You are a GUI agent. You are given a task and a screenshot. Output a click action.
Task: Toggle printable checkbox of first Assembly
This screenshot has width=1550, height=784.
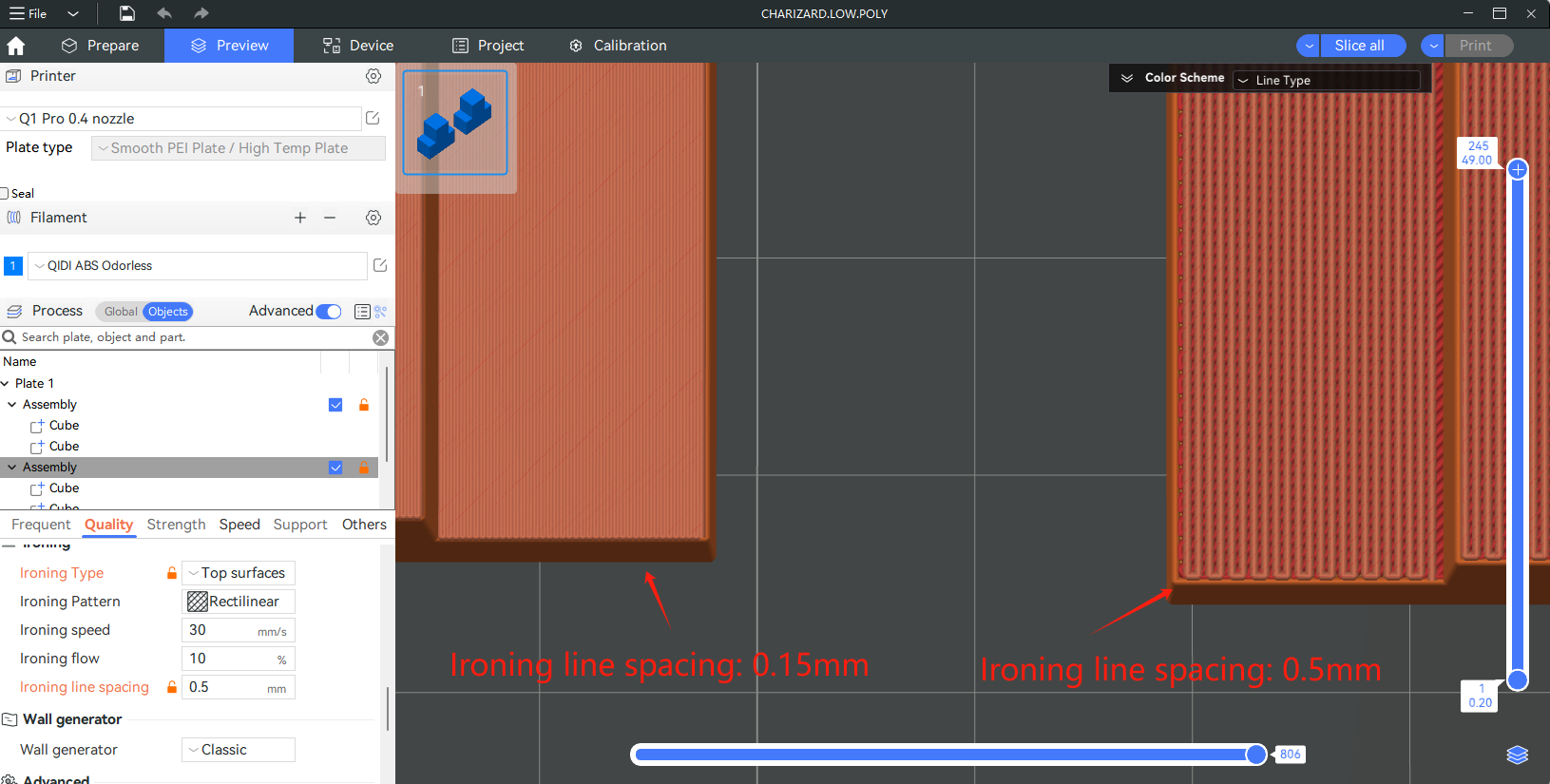pyautogui.click(x=335, y=405)
